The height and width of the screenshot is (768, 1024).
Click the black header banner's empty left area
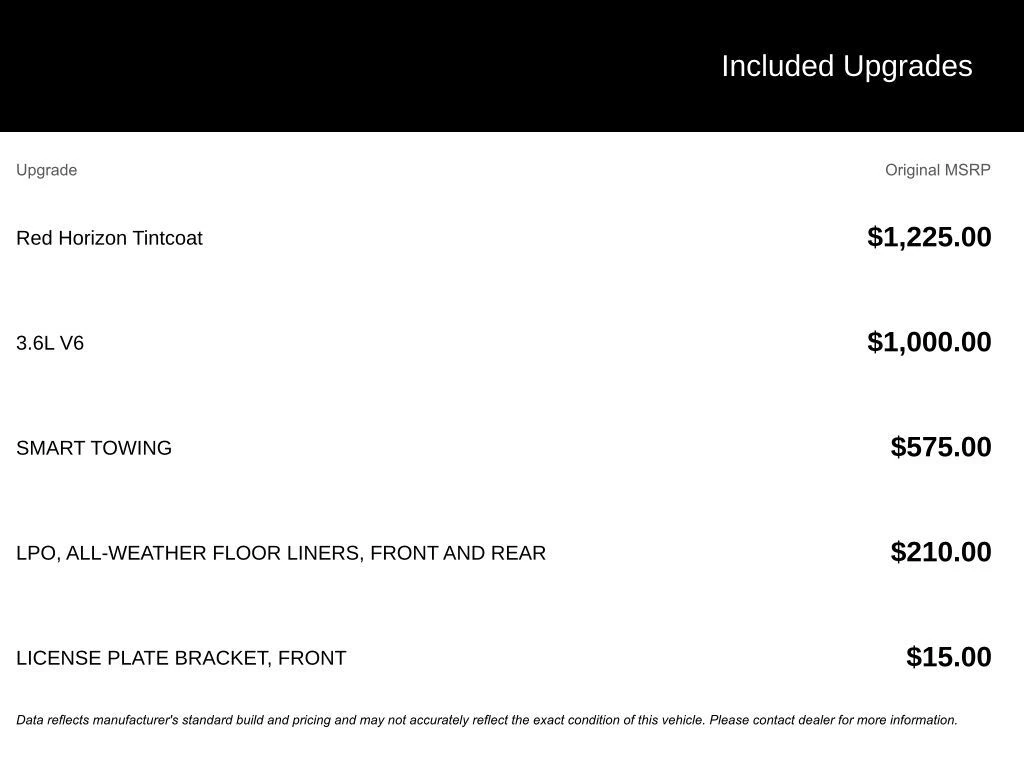[300, 66]
